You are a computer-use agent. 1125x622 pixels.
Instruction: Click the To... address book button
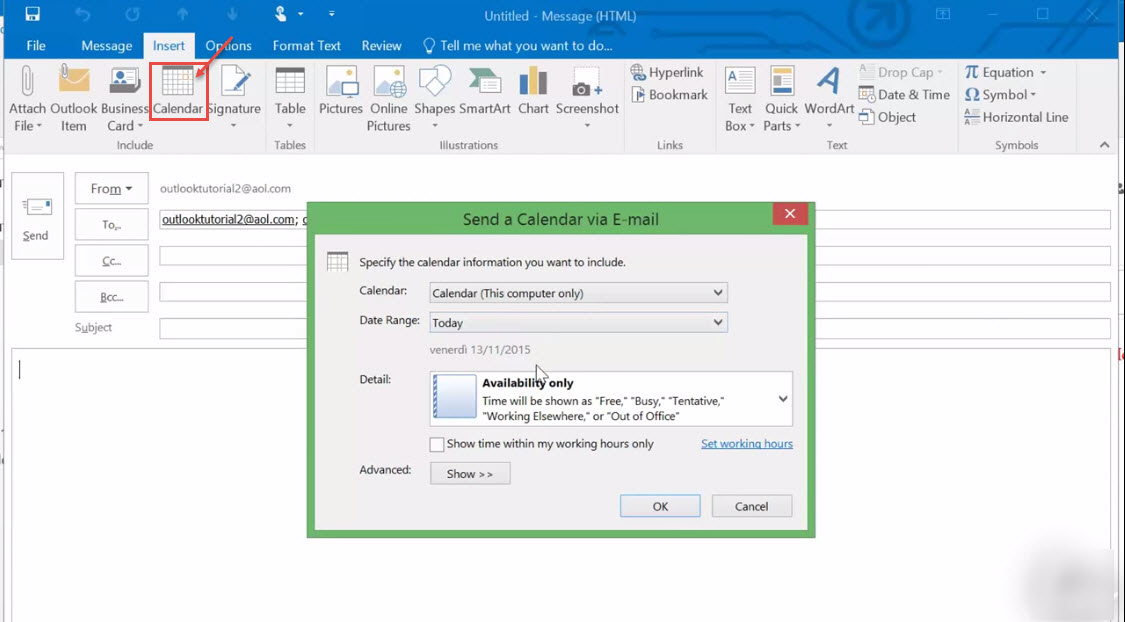click(x=111, y=225)
